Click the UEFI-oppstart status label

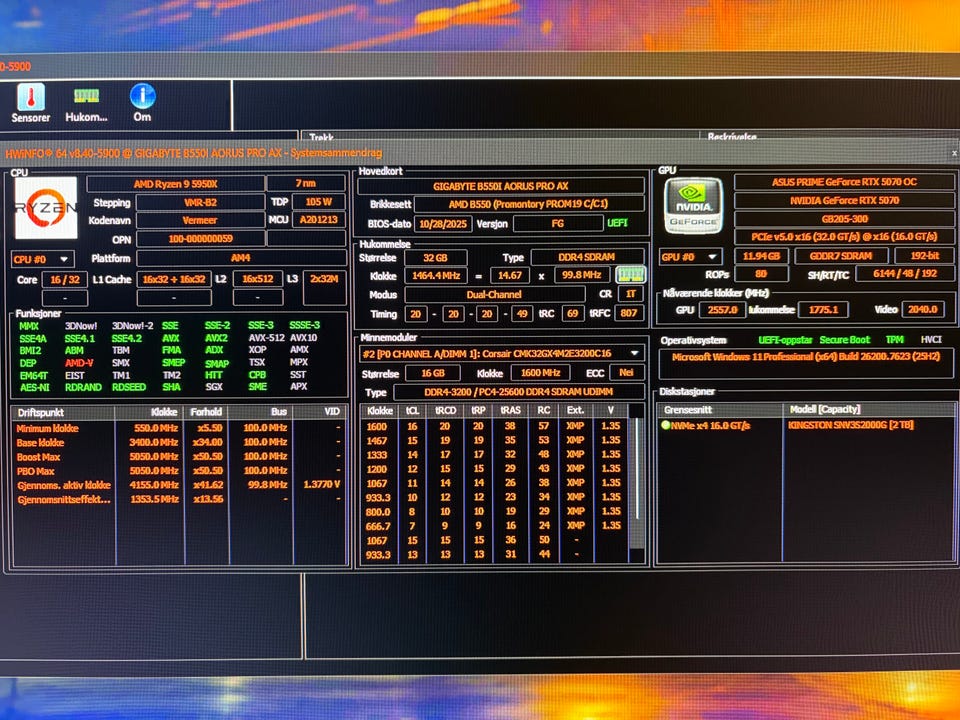[x=786, y=340]
